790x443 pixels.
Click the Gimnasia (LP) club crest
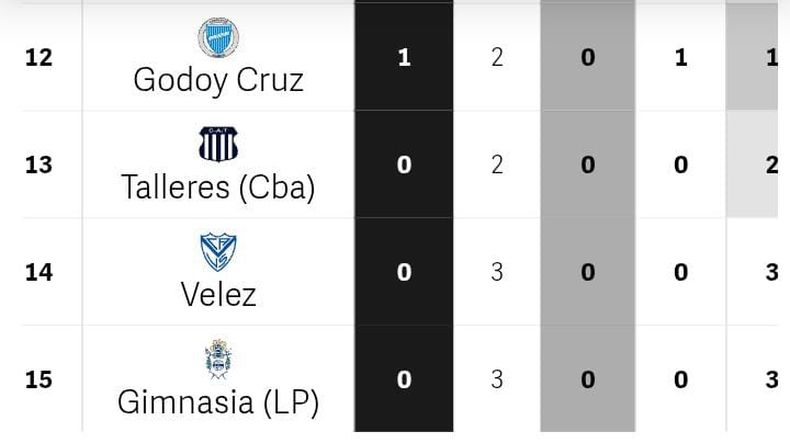[x=218, y=359]
